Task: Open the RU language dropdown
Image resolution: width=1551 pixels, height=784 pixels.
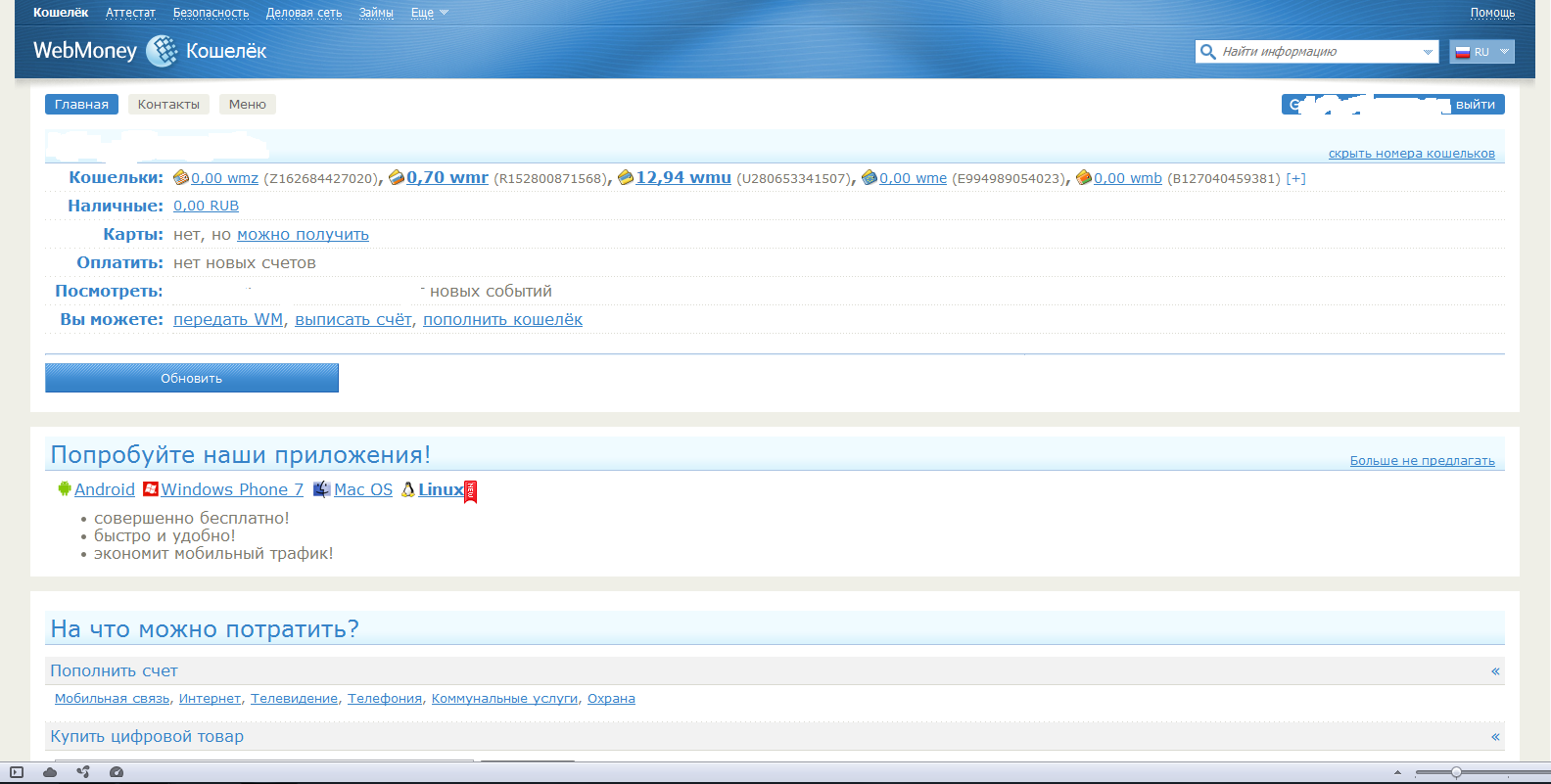Action: pyautogui.click(x=1481, y=52)
